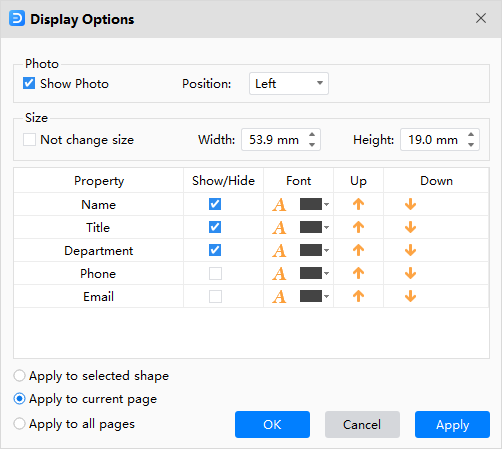Uncheck the Show Photo checkbox
502x449 pixels.
click(x=29, y=83)
